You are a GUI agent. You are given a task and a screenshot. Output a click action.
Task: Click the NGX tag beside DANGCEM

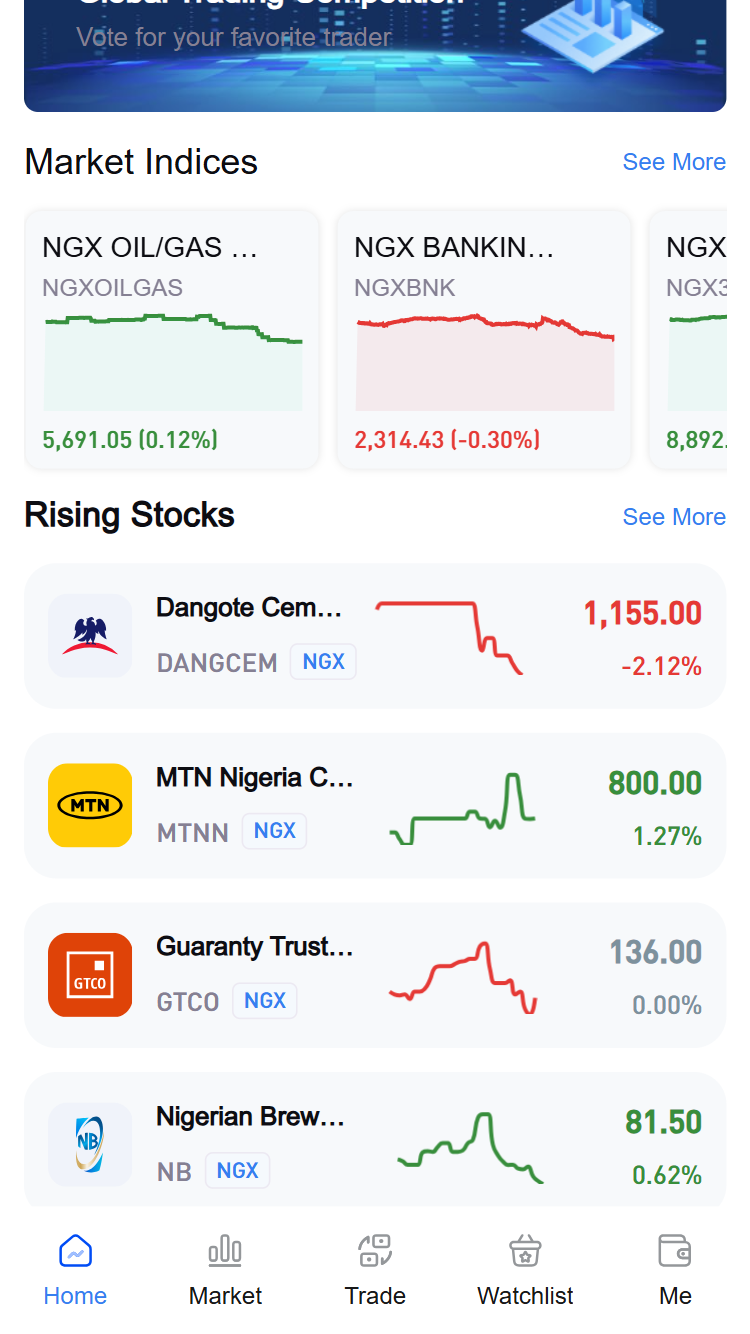coord(323,662)
